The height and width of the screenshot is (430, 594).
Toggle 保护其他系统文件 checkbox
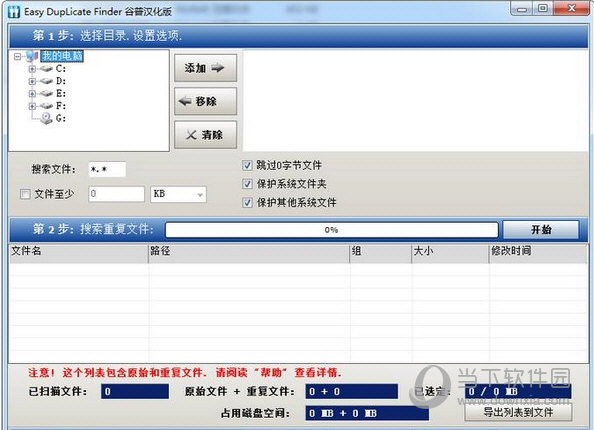(247, 202)
